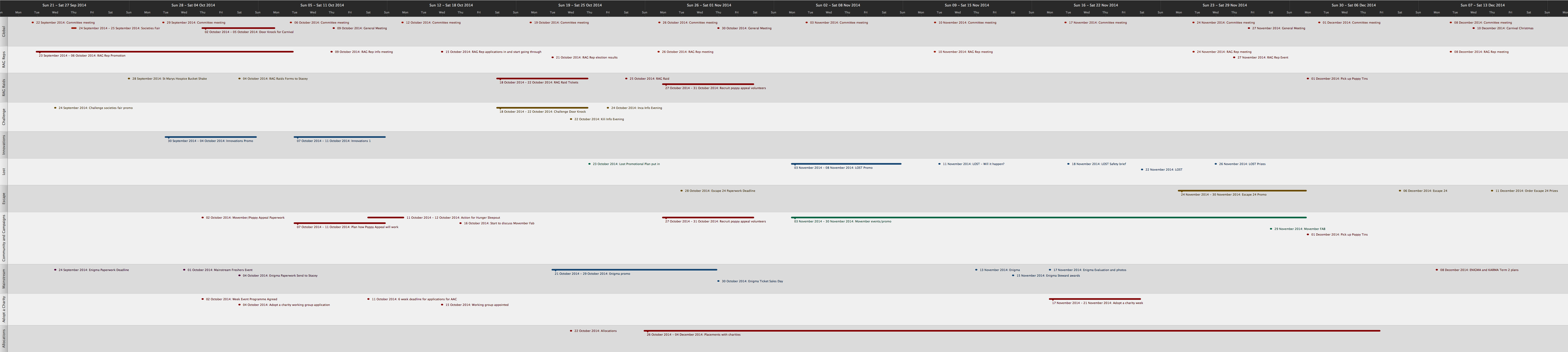The image size is (1568, 352).
Task: Click the Adopt a charity week bar
Action: pyautogui.click(x=1094, y=299)
